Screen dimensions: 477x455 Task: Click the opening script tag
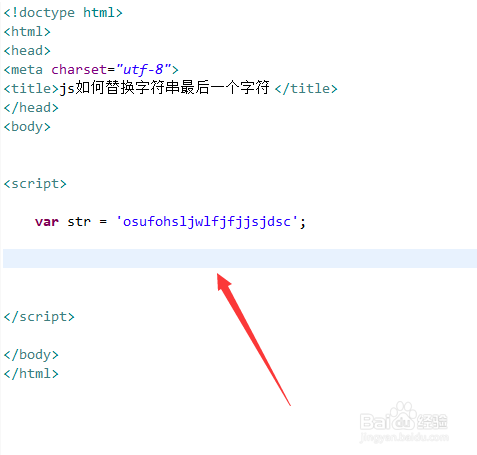35,184
